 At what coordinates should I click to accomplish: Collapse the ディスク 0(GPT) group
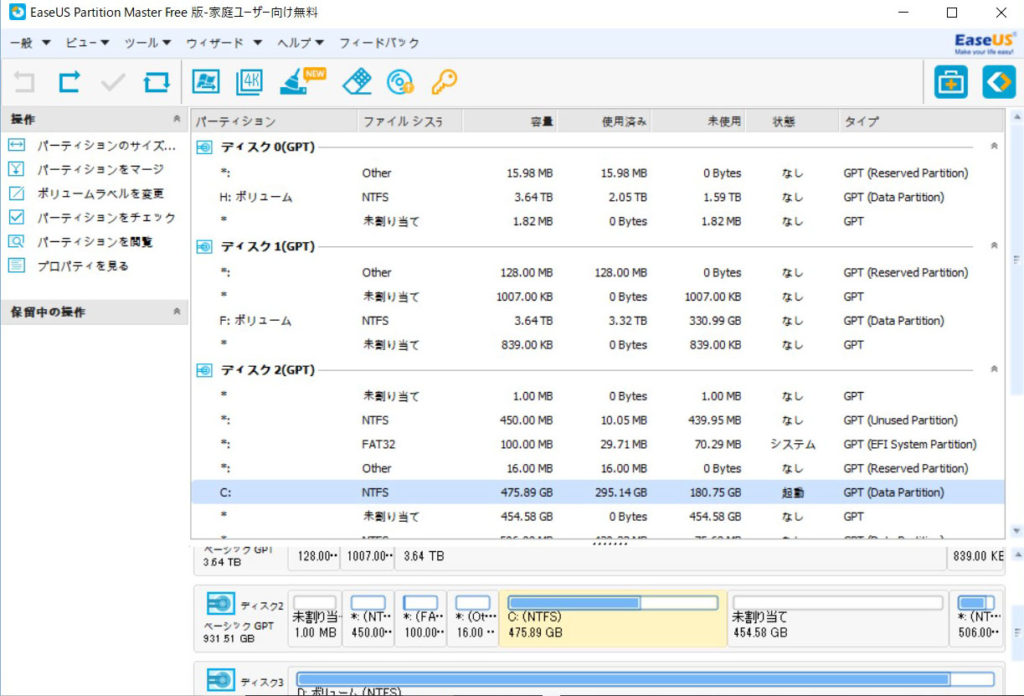(x=994, y=146)
